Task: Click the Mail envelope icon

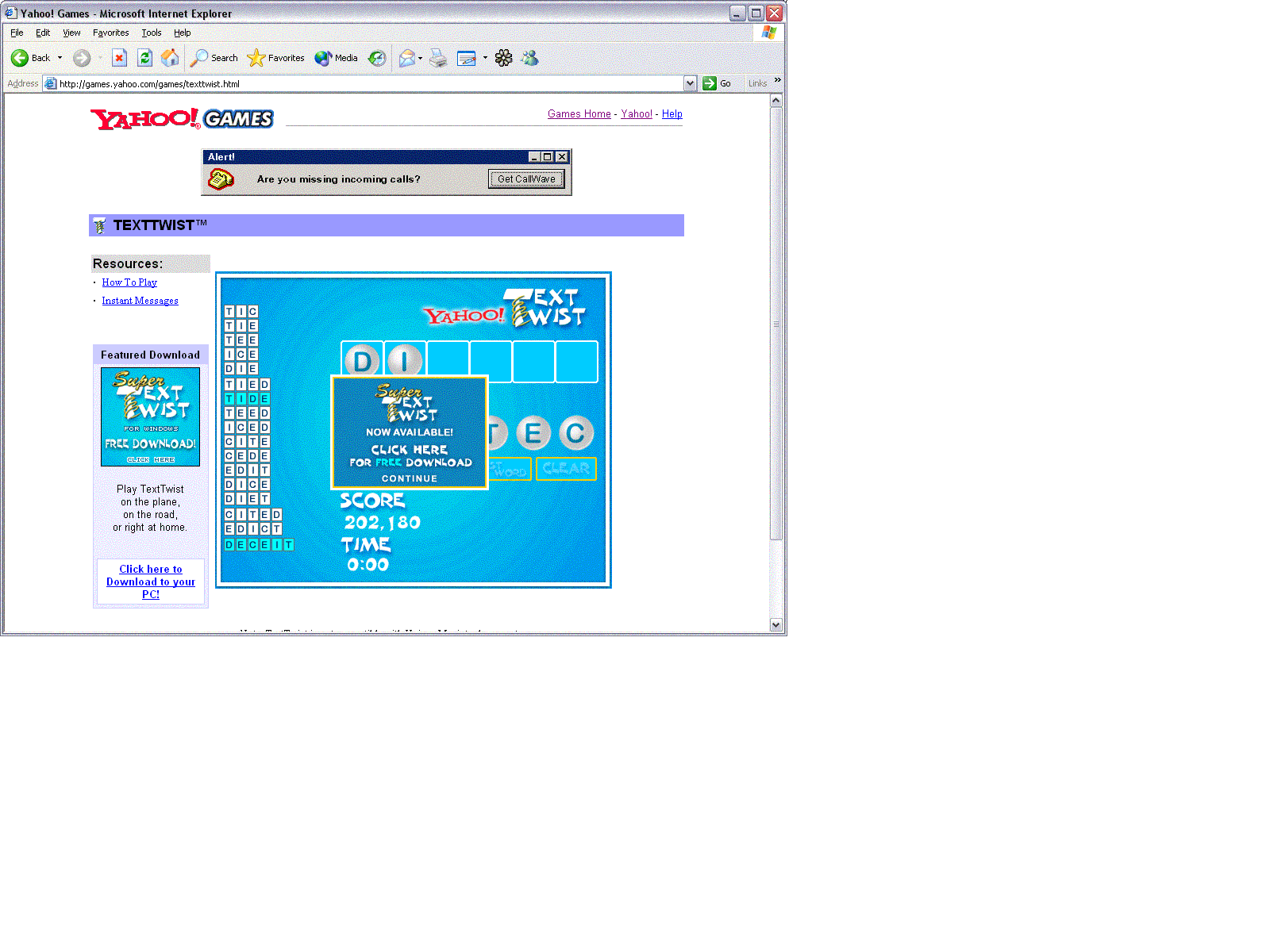Action: click(406, 58)
